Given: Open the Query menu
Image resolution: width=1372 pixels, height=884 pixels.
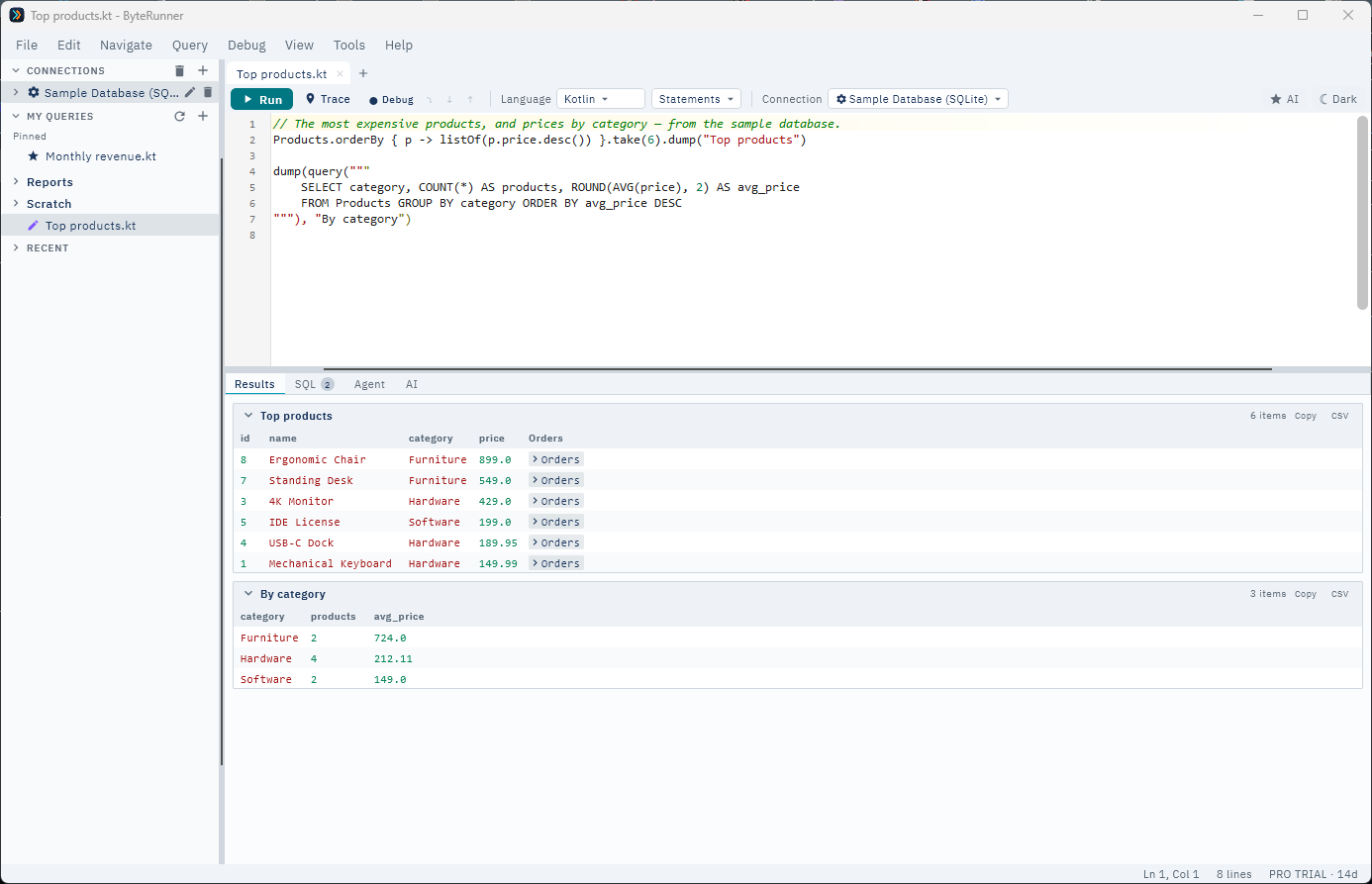Looking at the screenshot, I should (190, 45).
